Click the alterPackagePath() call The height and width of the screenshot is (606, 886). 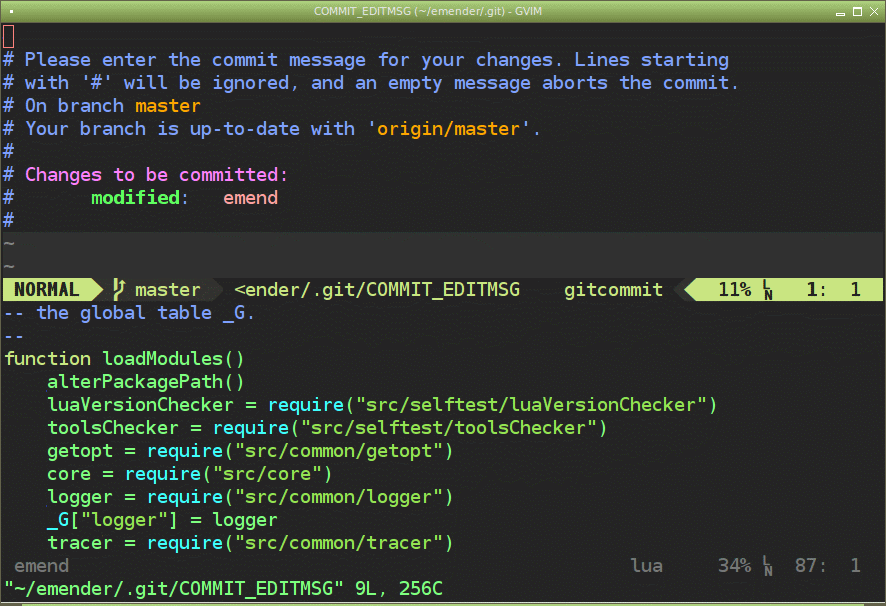146,382
